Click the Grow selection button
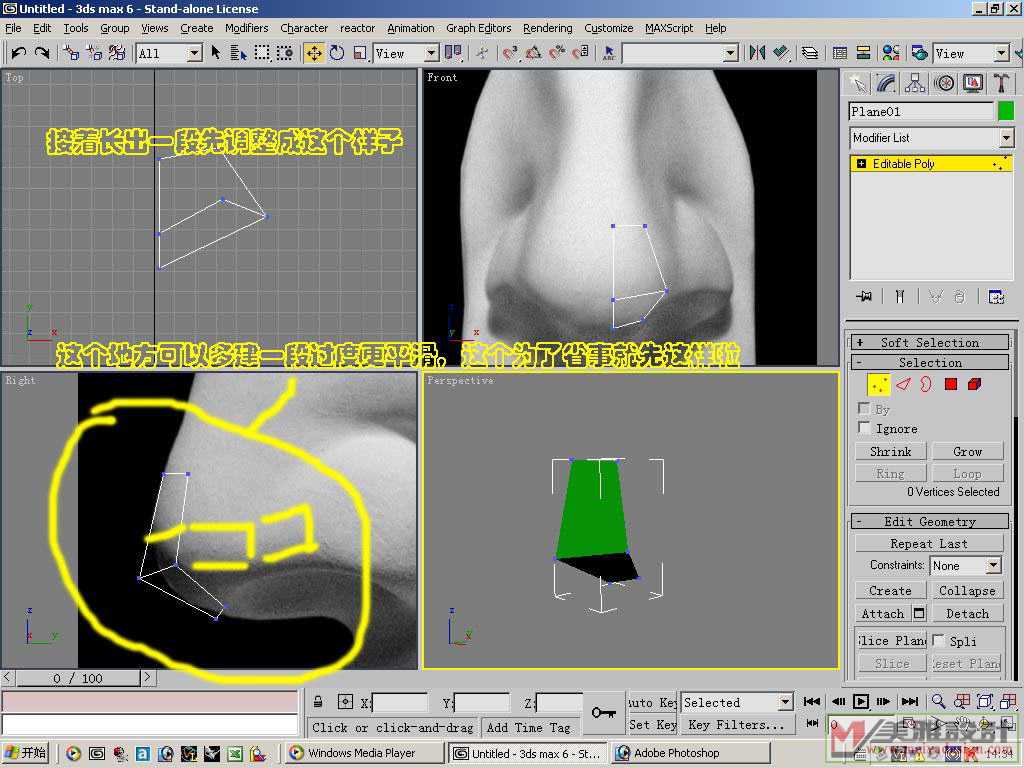This screenshot has height=768, width=1024. [x=966, y=451]
